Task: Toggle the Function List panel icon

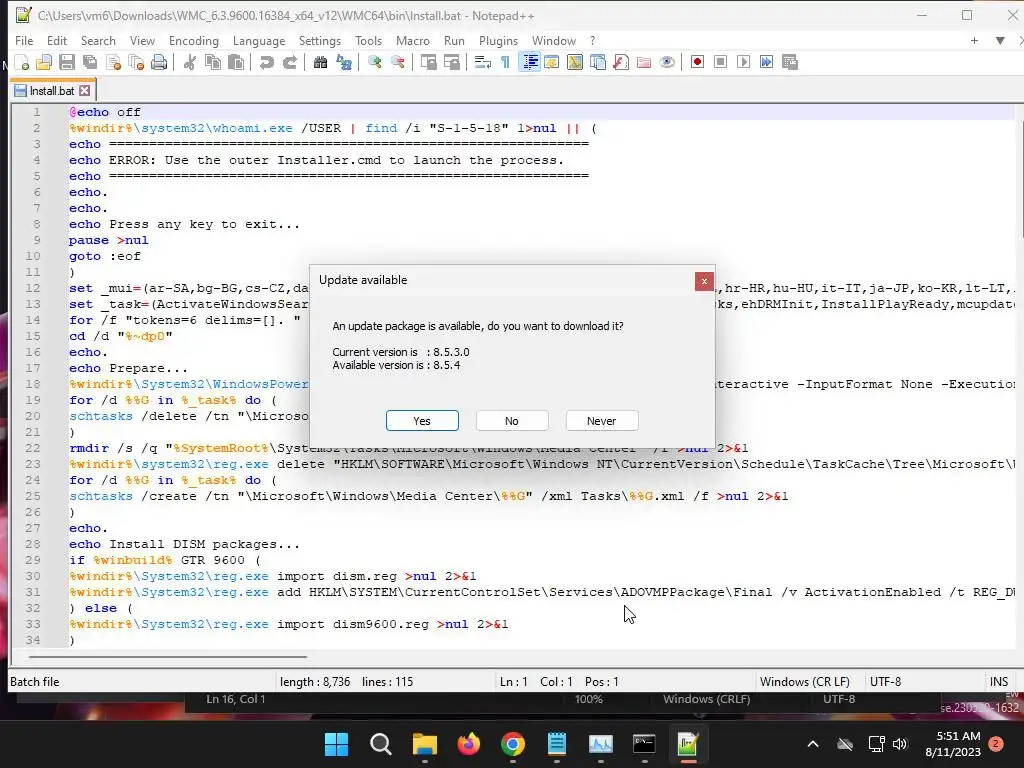Action: 621,62
